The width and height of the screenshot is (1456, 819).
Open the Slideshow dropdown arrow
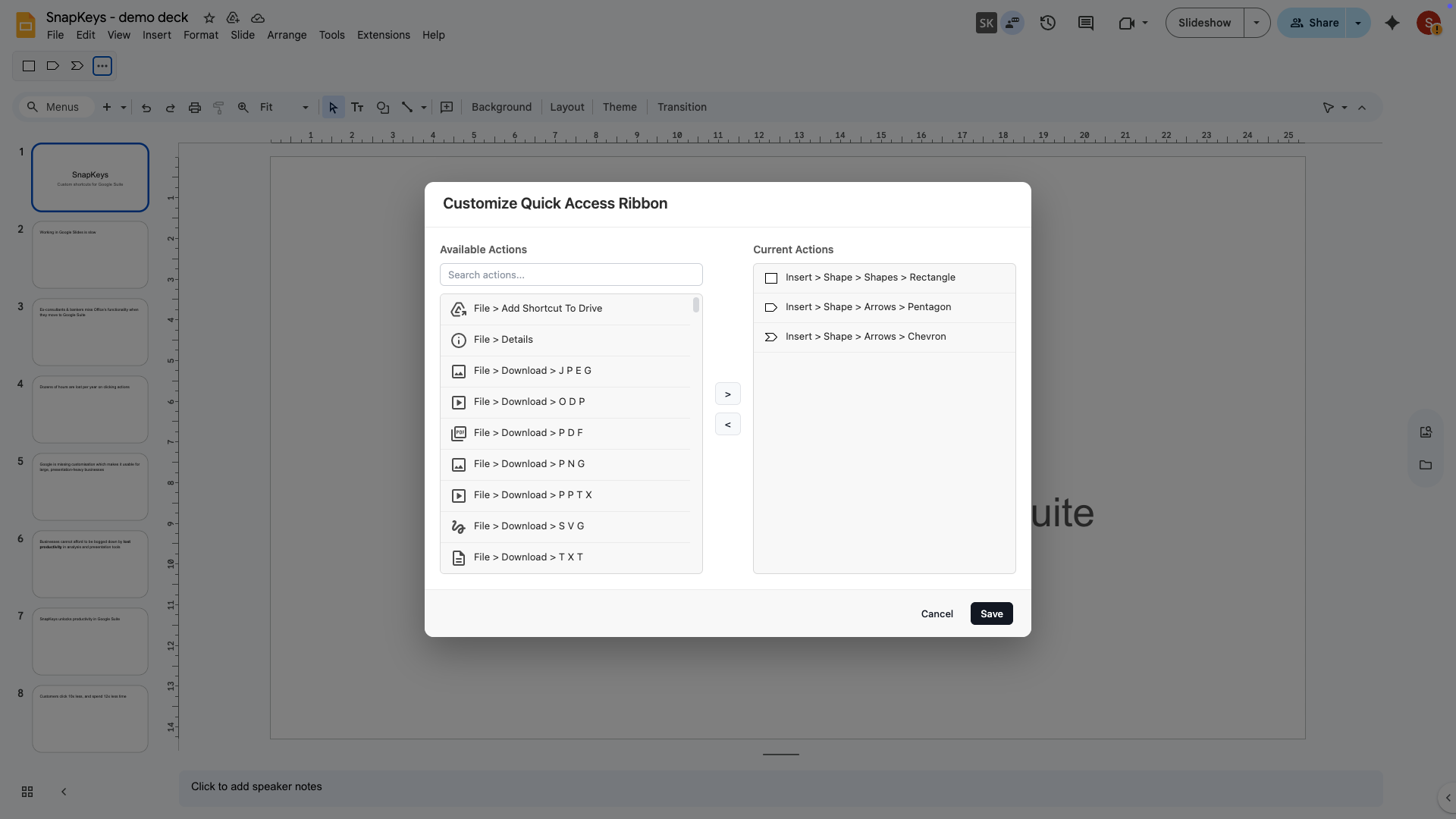coord(1257,23)
